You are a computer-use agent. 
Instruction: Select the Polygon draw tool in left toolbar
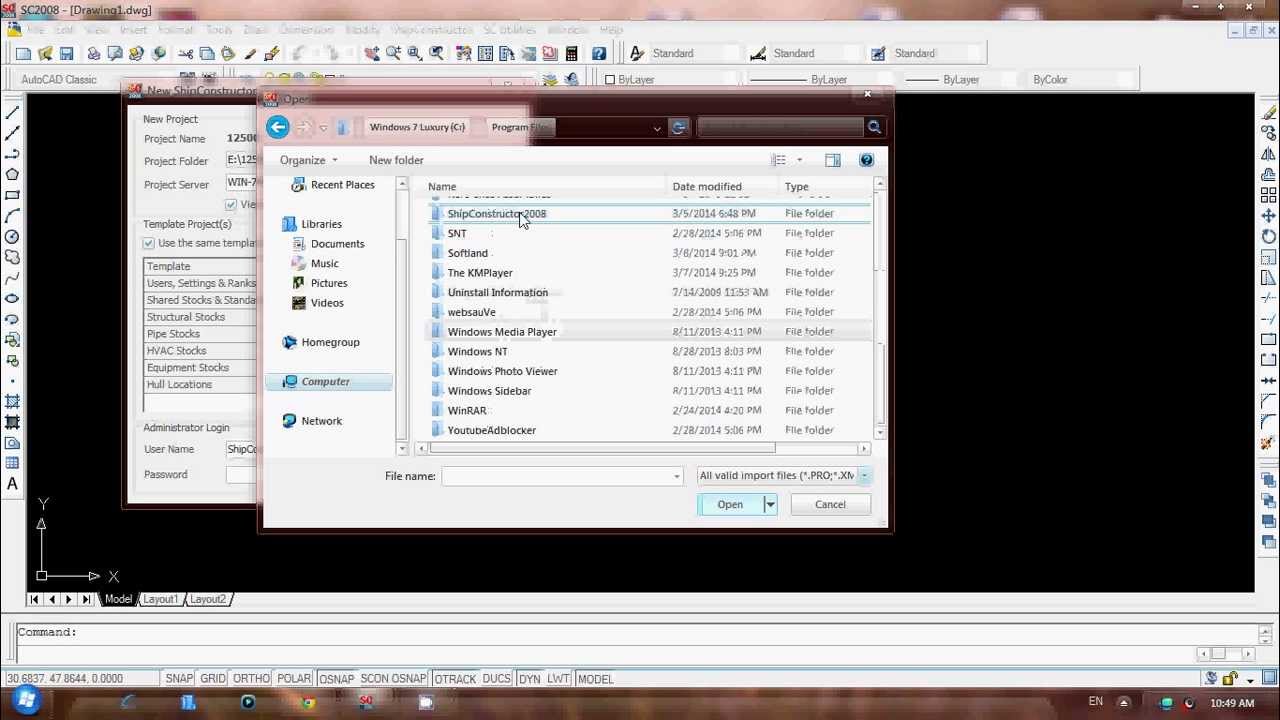(12, 174)
